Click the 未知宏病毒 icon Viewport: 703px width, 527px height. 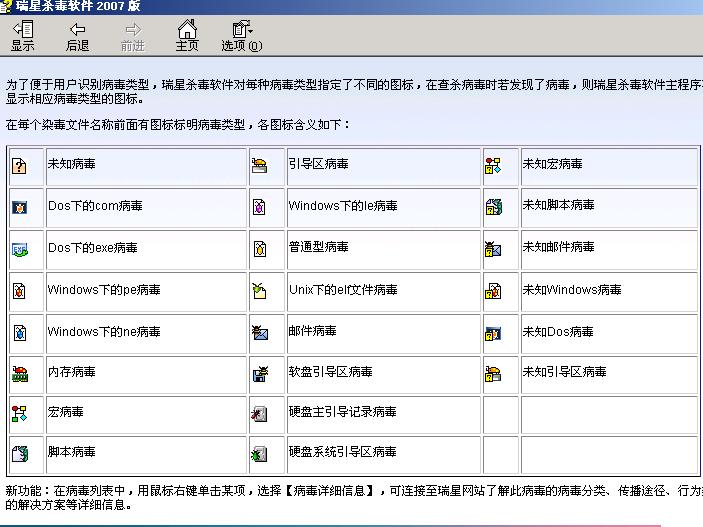(x=493, y=166)
